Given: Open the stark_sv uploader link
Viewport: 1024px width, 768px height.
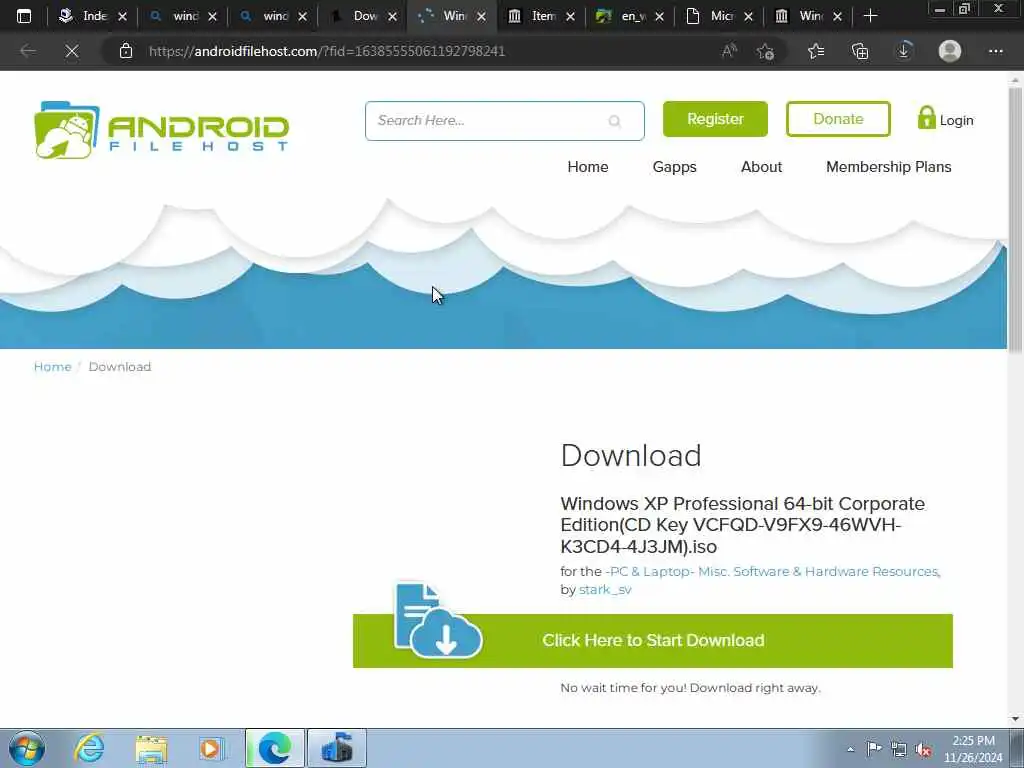Looking at the screenshot, I should 605,589.
